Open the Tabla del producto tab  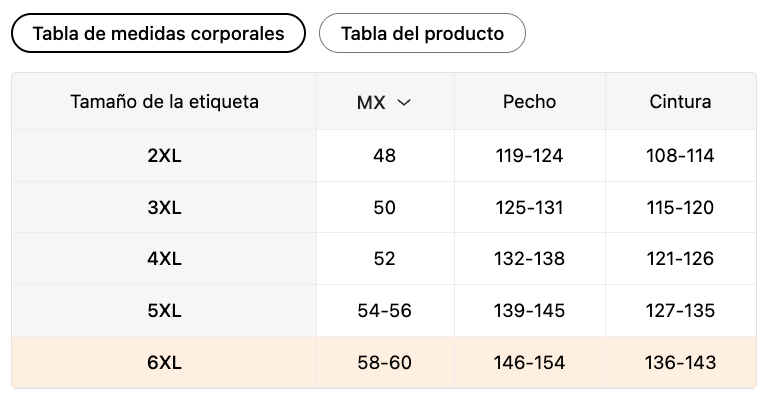click(x=422, y=33)
